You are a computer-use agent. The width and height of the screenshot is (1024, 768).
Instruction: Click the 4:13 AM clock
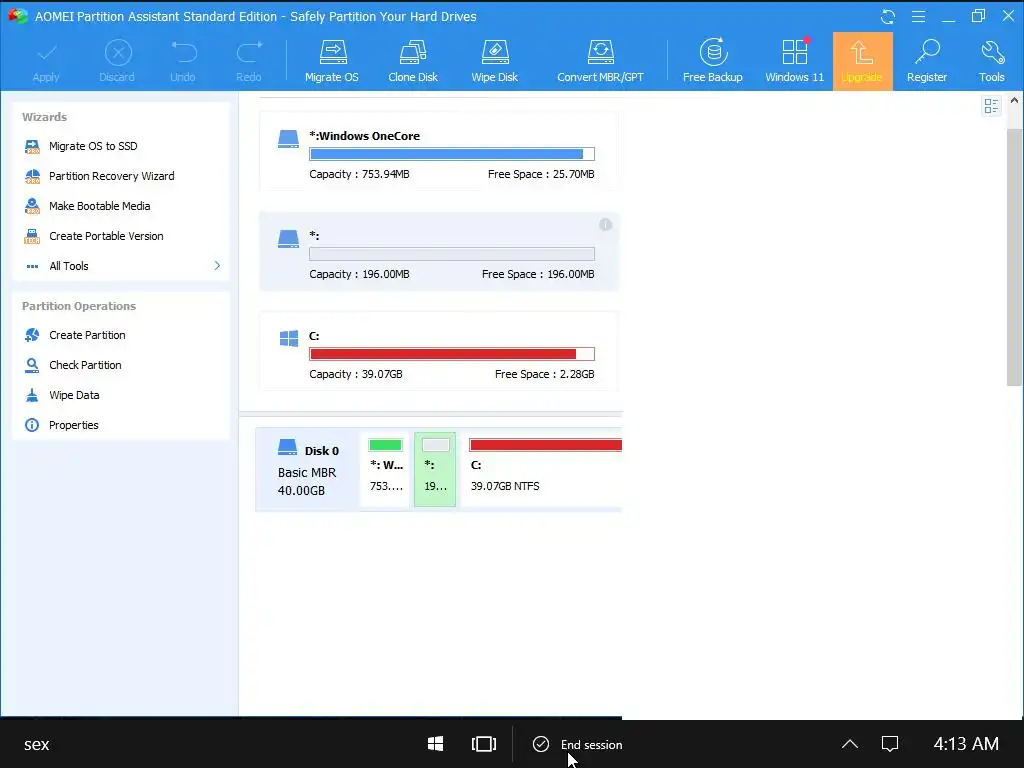[966, 744]
